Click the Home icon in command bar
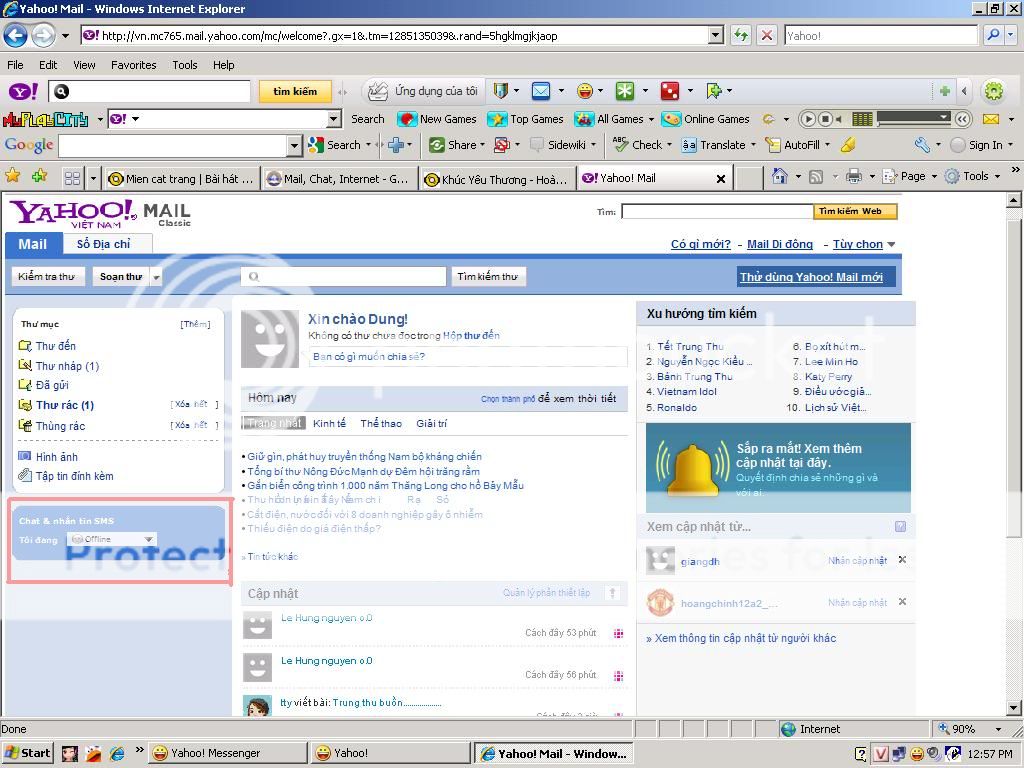The image size is (1024, 768). (x=780, y=177)
